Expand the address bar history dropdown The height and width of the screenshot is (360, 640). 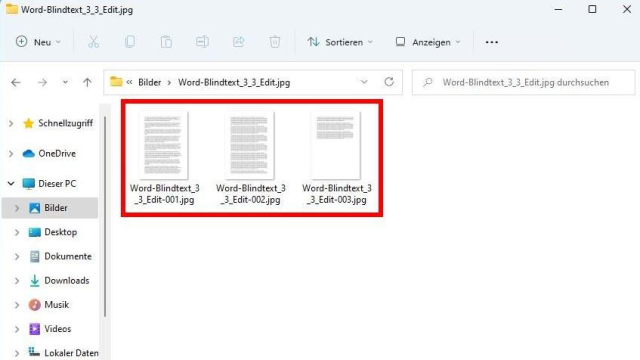pos(364,82)
